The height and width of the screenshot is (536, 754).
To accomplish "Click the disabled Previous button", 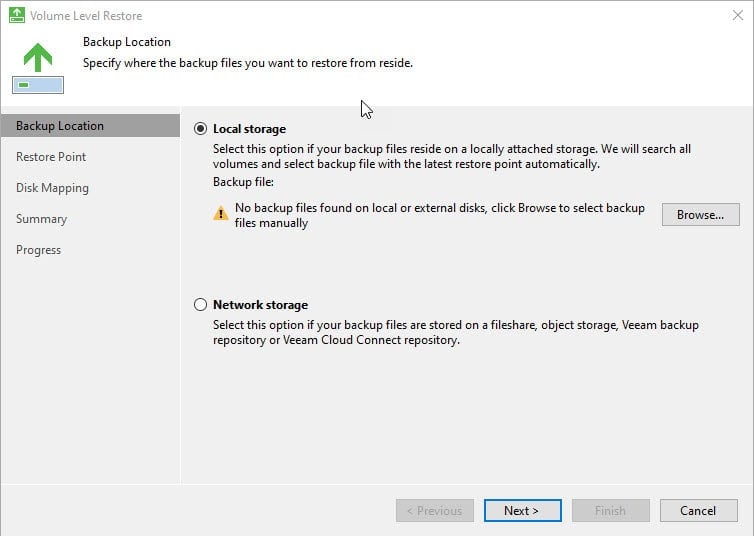I will (435, 511).
